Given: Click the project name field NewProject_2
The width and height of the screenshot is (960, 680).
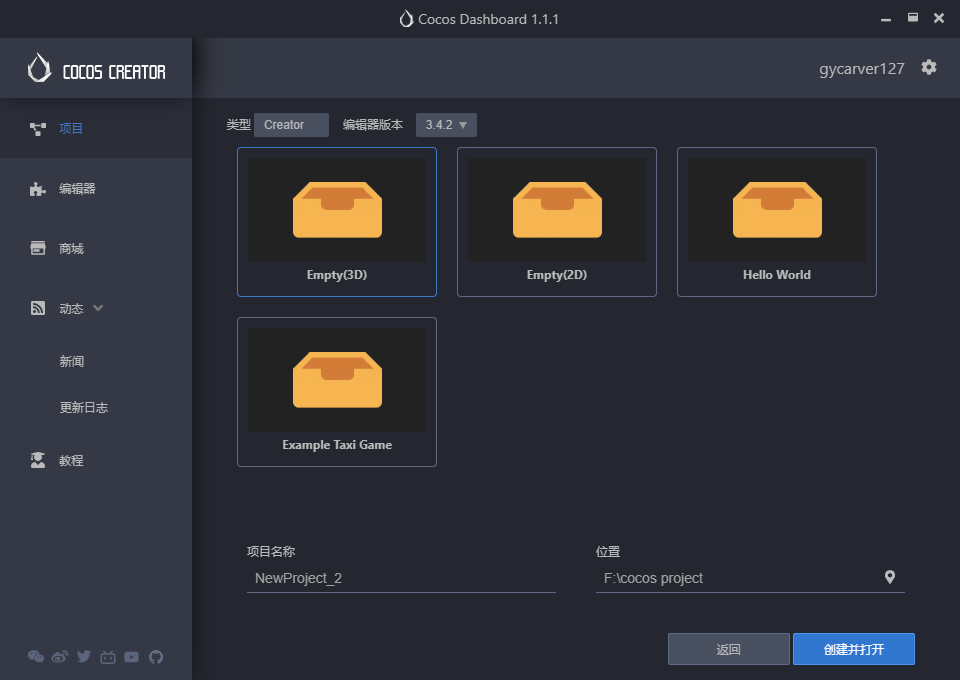Looking at the screenshot, I should coord(401,578).
